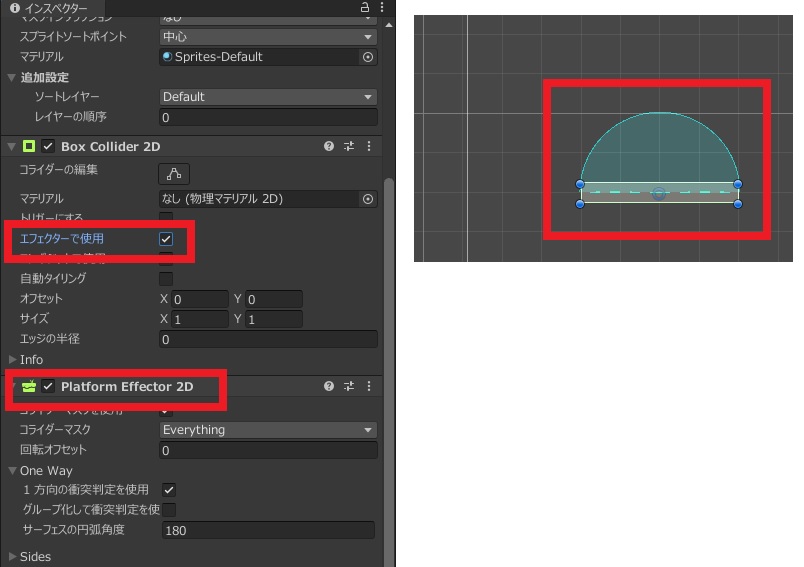
Task: Select the top-left collider handle in scene
Action: 580,184
